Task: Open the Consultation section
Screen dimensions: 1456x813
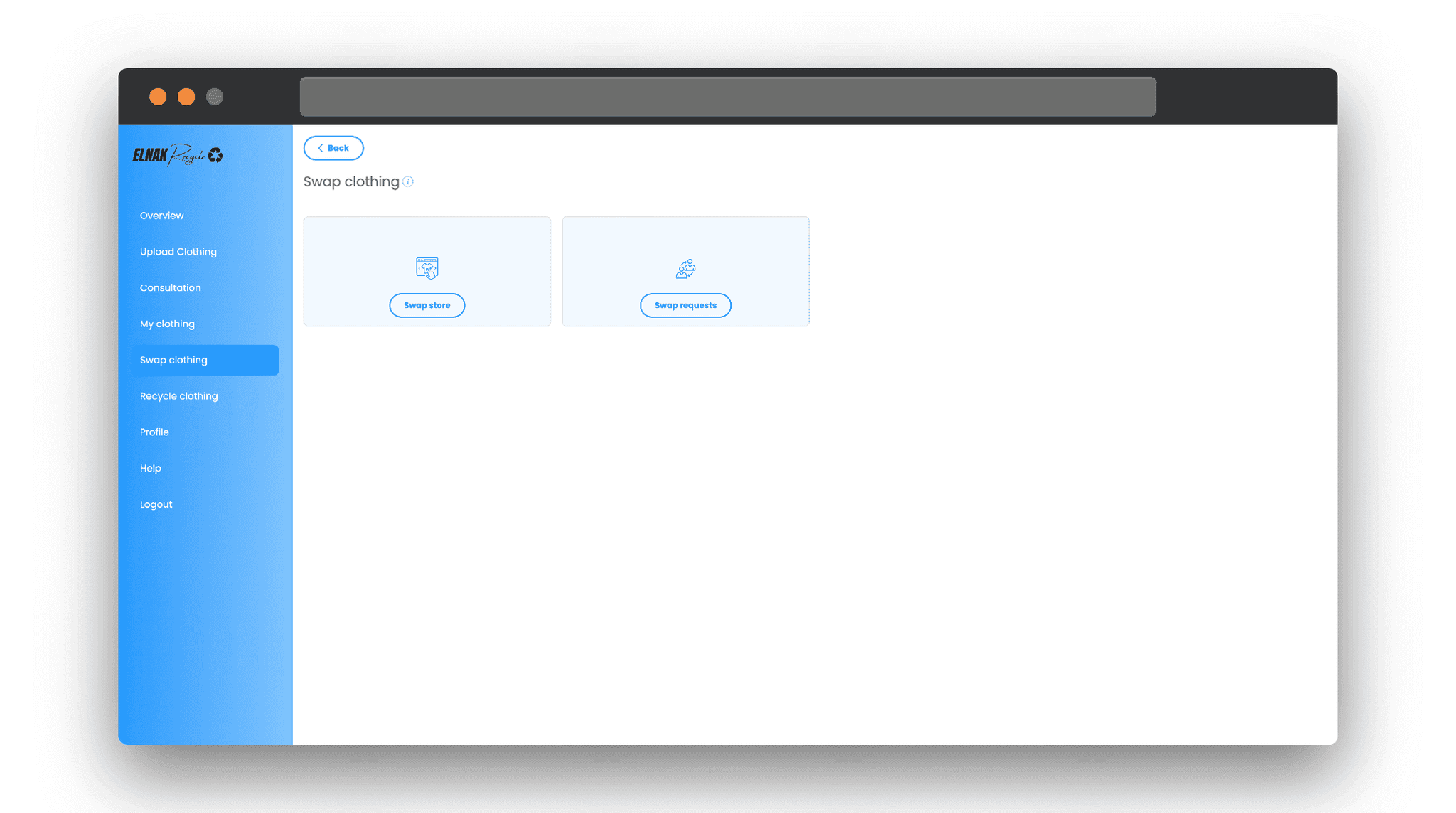Action: point(170,287)
